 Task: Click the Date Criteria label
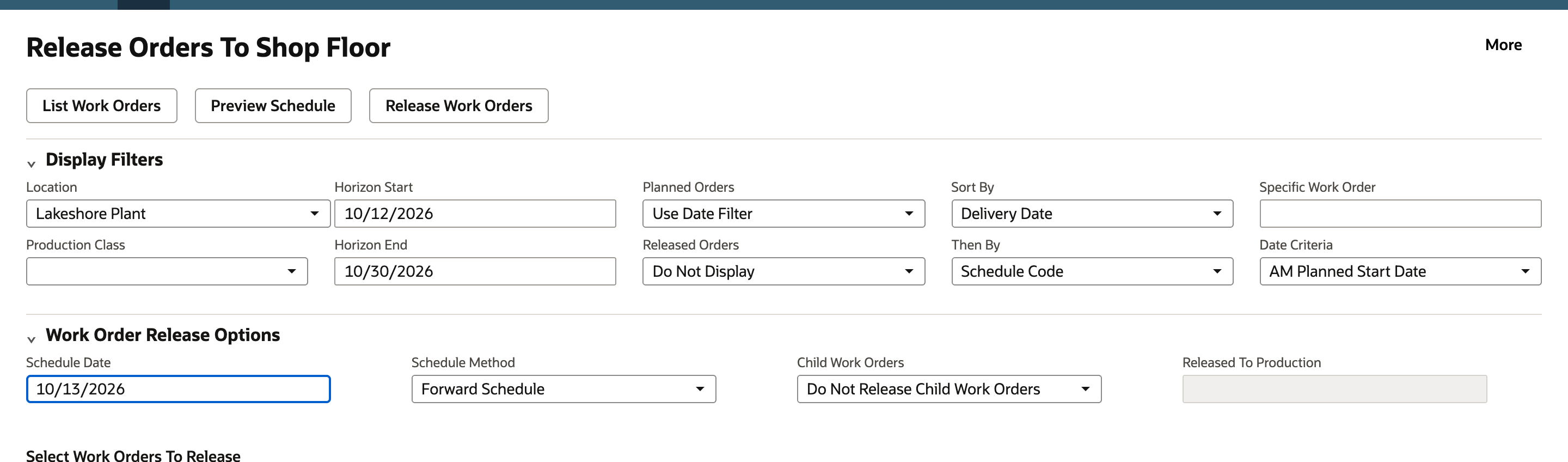1296,245
